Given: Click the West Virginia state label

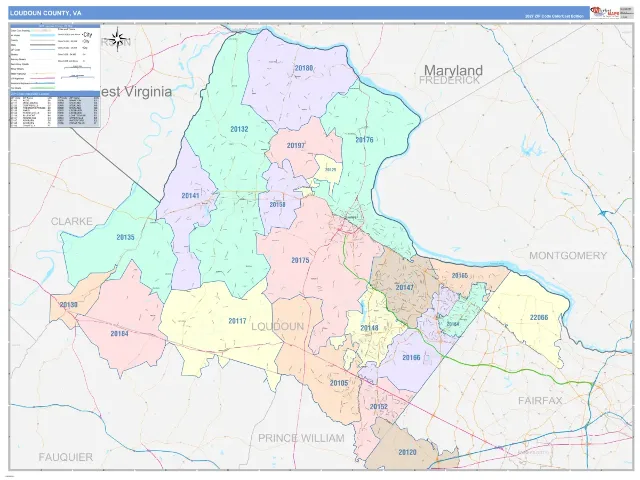Looking at the screenshot, I should tap(136, 91).
